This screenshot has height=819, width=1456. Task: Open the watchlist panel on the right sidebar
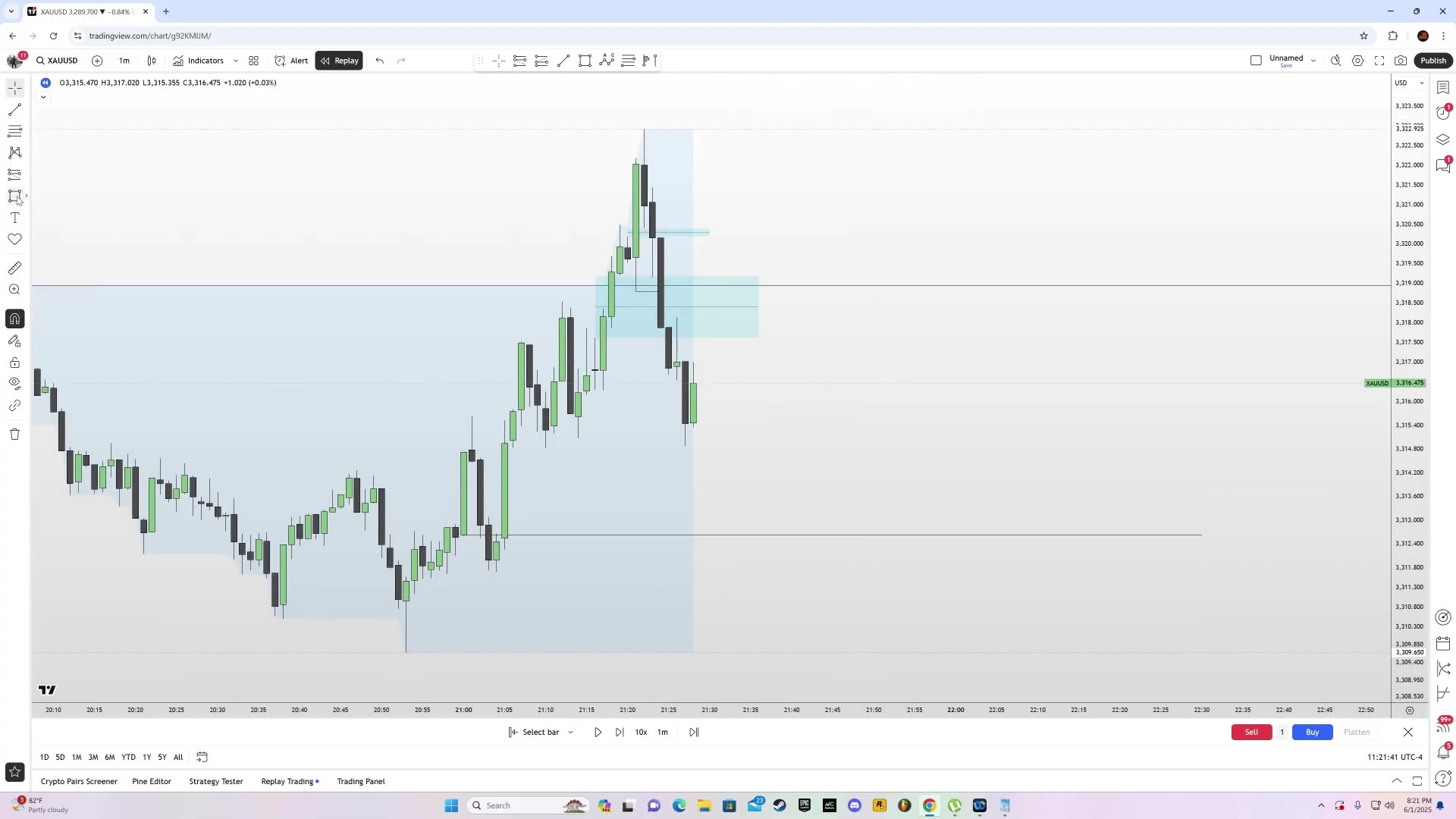[x=1443, y=87]
